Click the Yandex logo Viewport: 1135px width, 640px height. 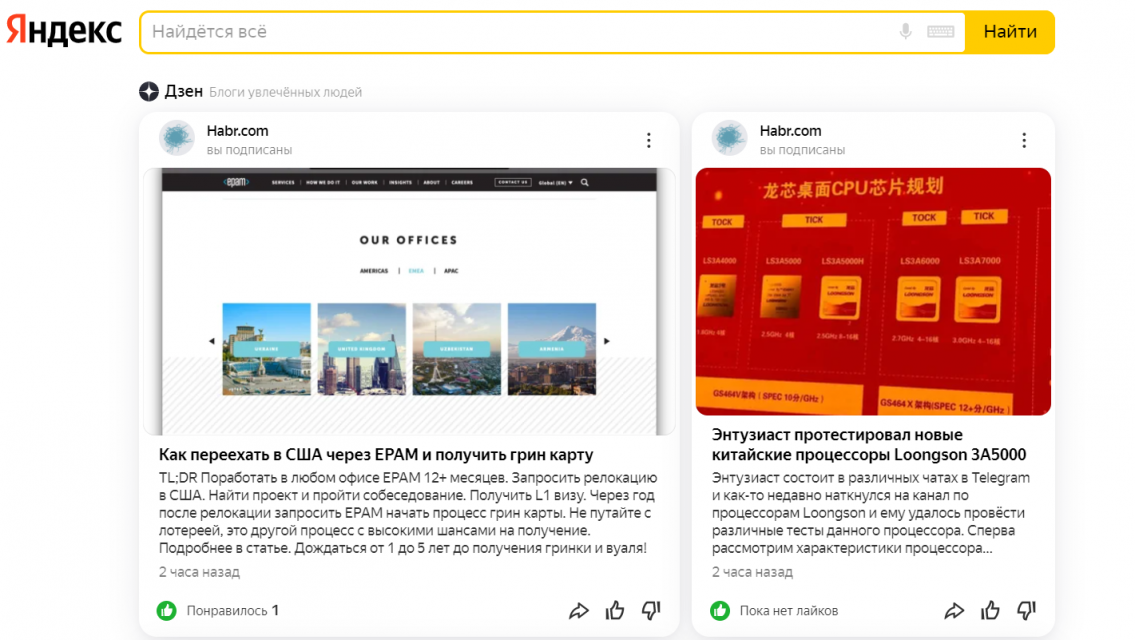[64, 31]
